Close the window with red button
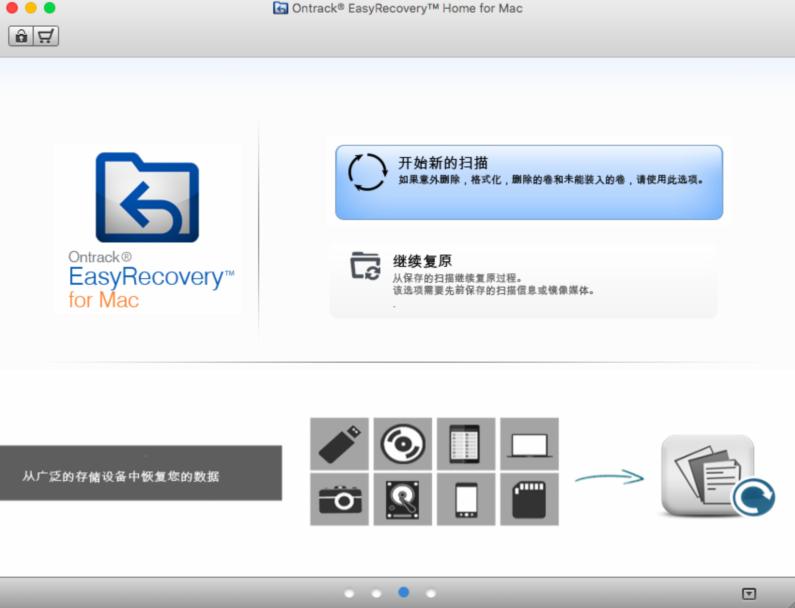795x608 pixels. click(12, 8)
